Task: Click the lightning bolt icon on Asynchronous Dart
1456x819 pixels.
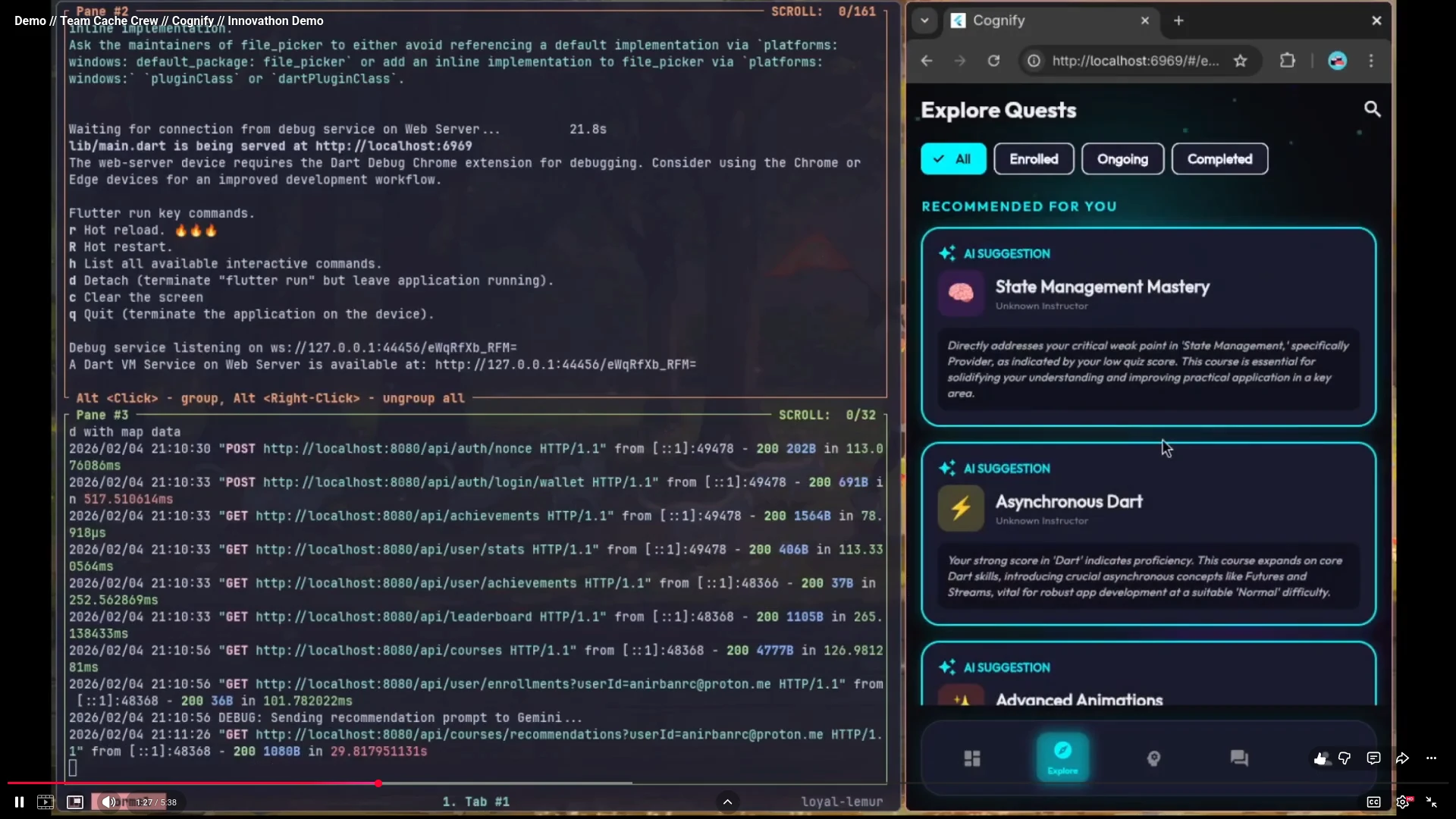Action: [x=961, y=508]
